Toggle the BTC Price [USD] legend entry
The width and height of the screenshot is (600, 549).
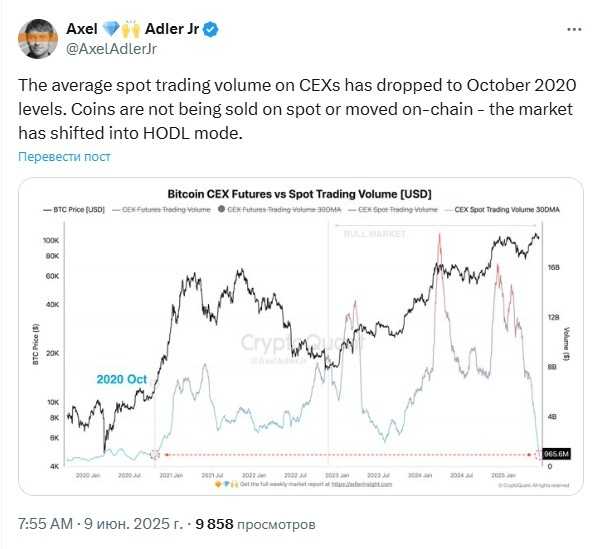pos(74,210)
